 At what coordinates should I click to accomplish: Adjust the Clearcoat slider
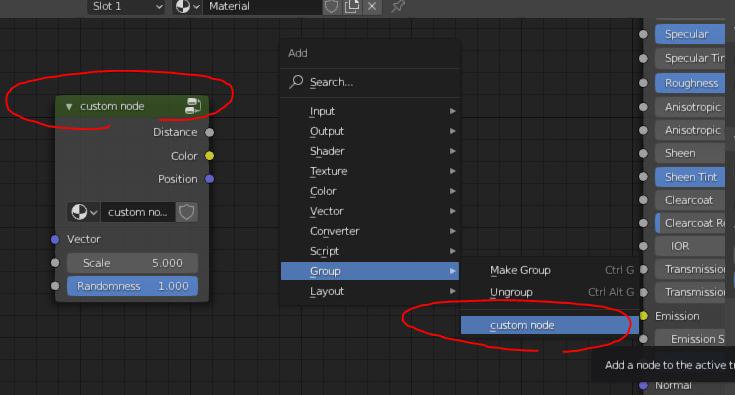click(x=690, y=200)
